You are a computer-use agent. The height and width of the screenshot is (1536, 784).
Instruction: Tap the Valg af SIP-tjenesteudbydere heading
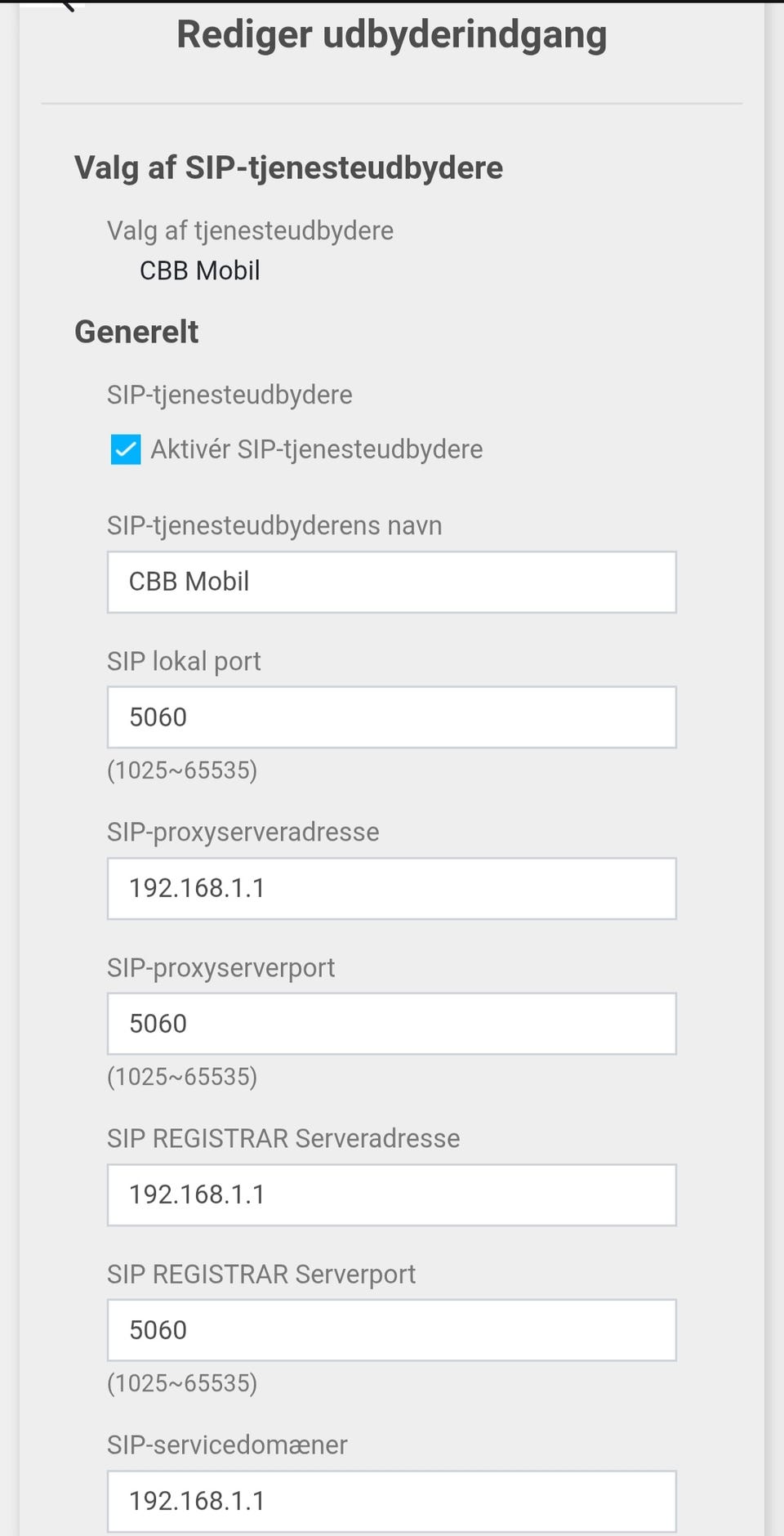pyautogui.click(x=288, y=167)
